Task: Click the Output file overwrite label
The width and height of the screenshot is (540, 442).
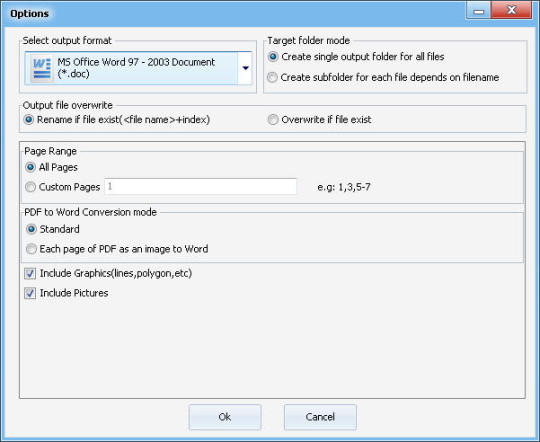Action: click(x=68, y=105)
